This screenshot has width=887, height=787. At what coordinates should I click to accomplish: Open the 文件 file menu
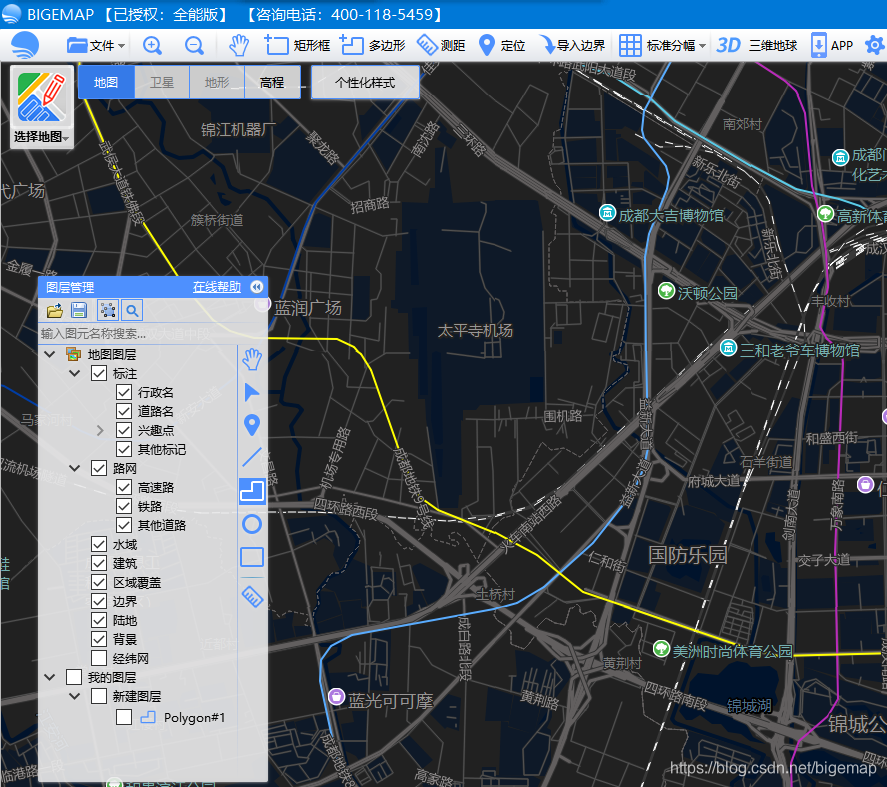(x=96, y=45)
